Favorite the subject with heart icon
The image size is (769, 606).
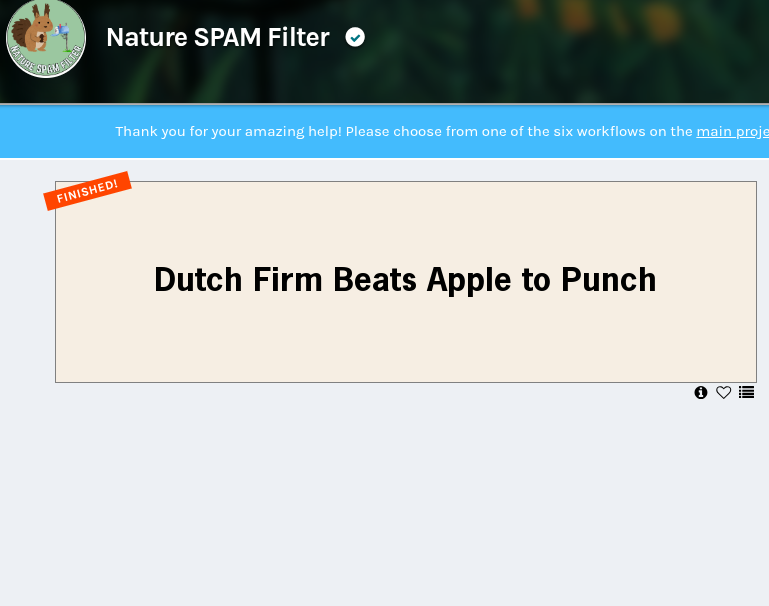point(723,392)
